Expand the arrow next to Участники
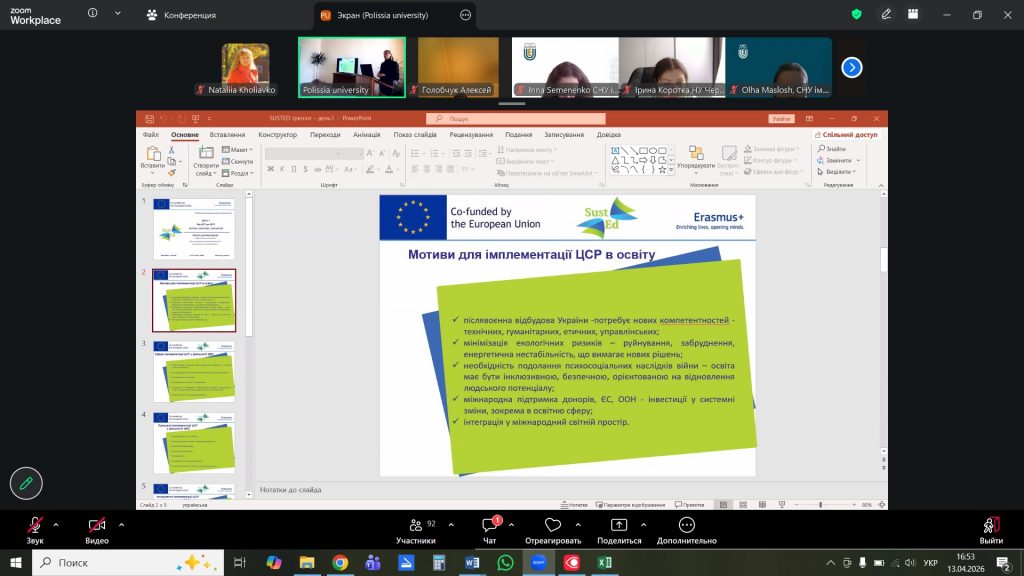Screen dimensions: 1024x576 451,524
